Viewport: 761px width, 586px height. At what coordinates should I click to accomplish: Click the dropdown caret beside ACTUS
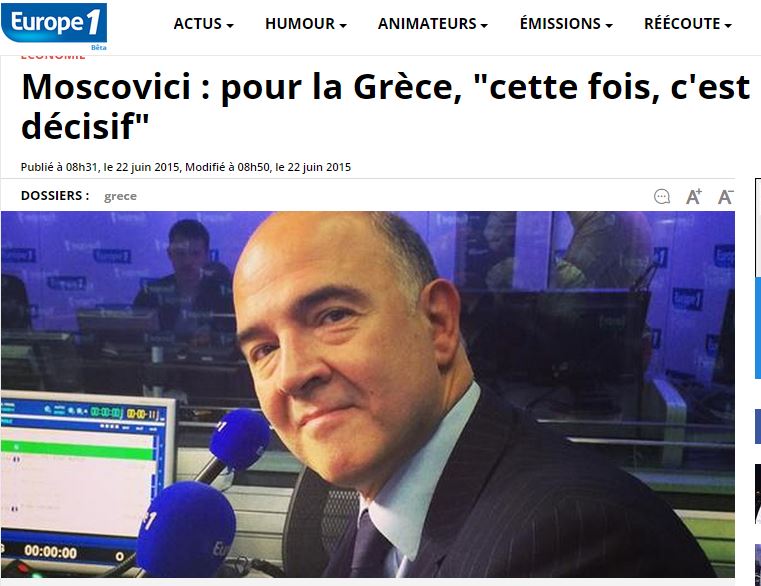[230, 25]
